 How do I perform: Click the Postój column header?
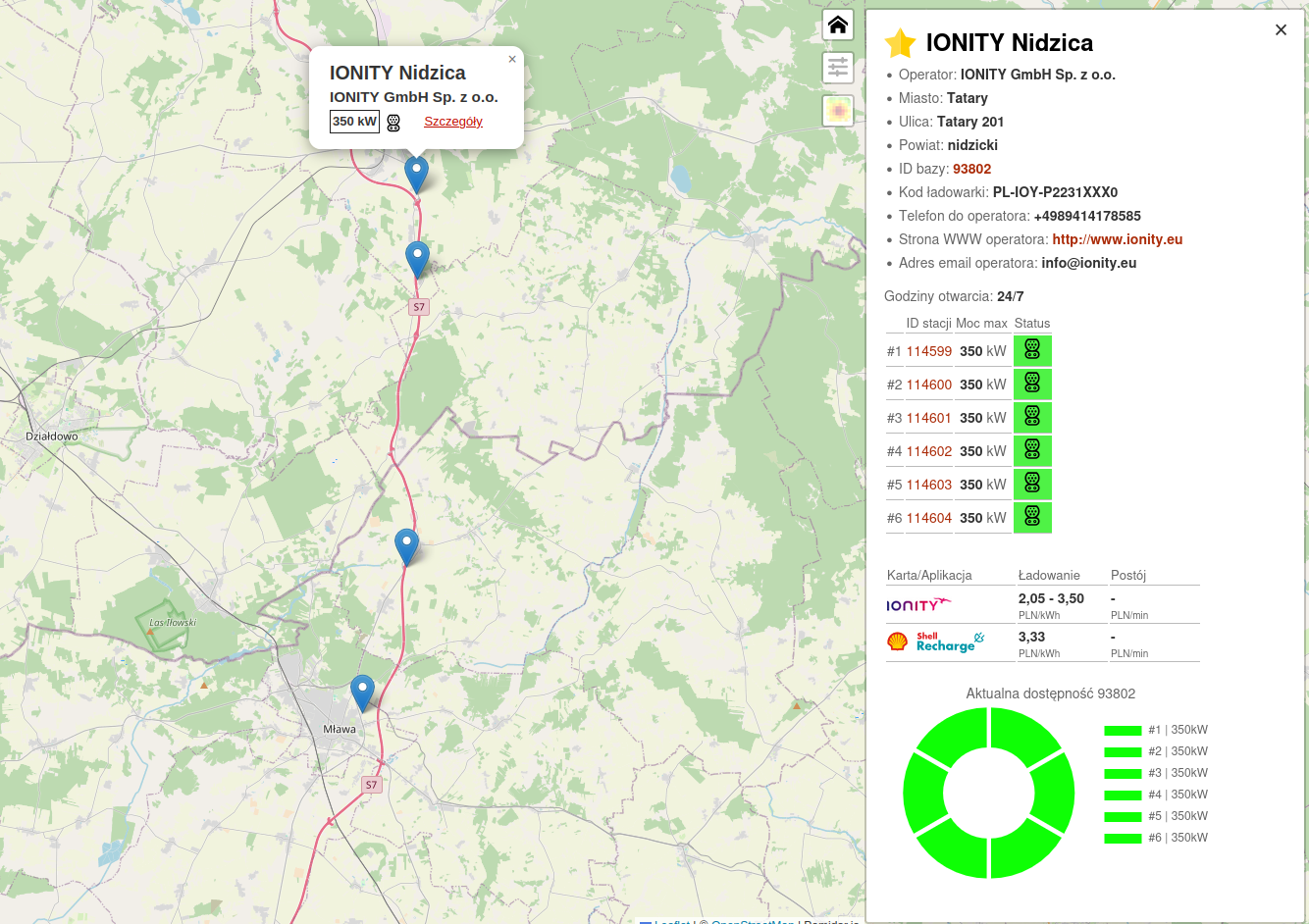tap(1128, 575)
